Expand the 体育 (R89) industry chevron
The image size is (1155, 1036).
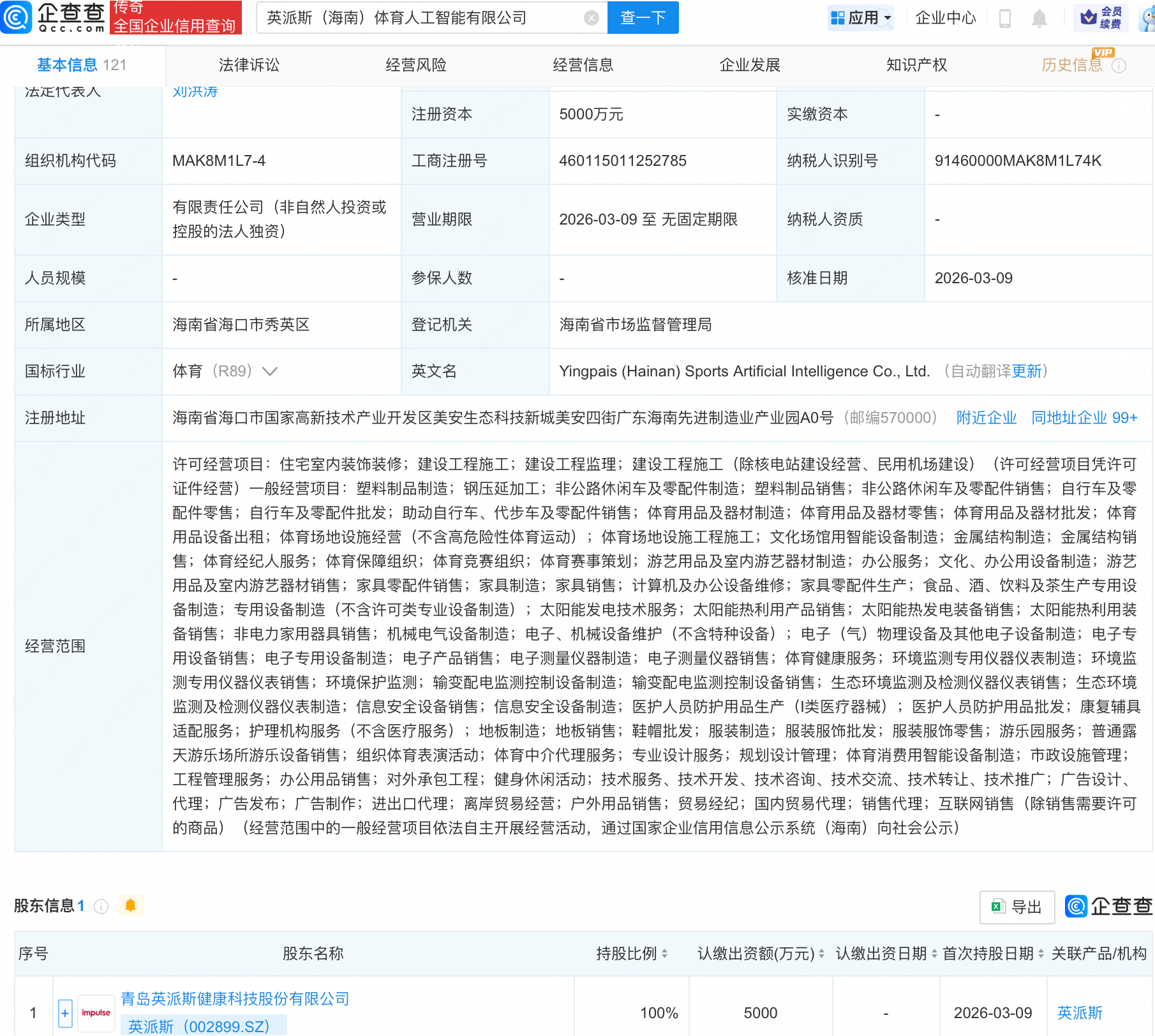coord(270,371)
